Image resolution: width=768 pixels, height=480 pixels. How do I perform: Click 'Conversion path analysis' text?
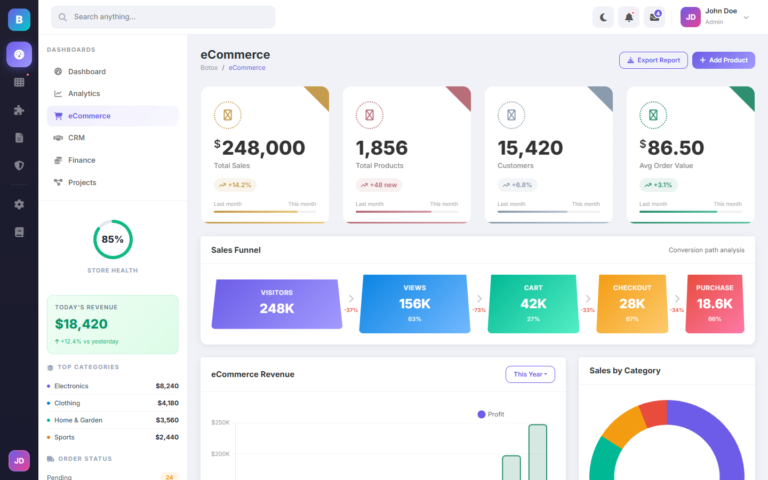tap(706, 250)
